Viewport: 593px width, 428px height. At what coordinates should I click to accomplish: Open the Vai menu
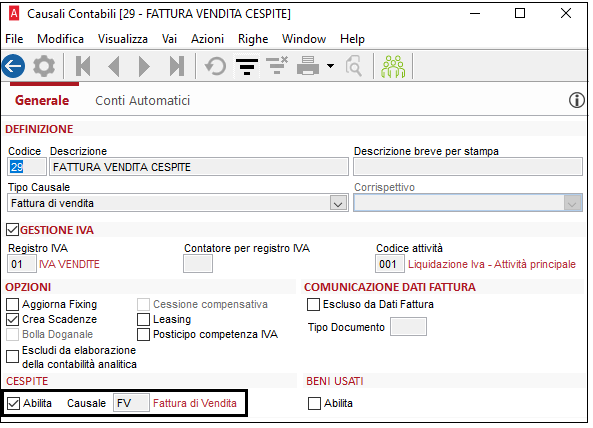tap(169, 39)
